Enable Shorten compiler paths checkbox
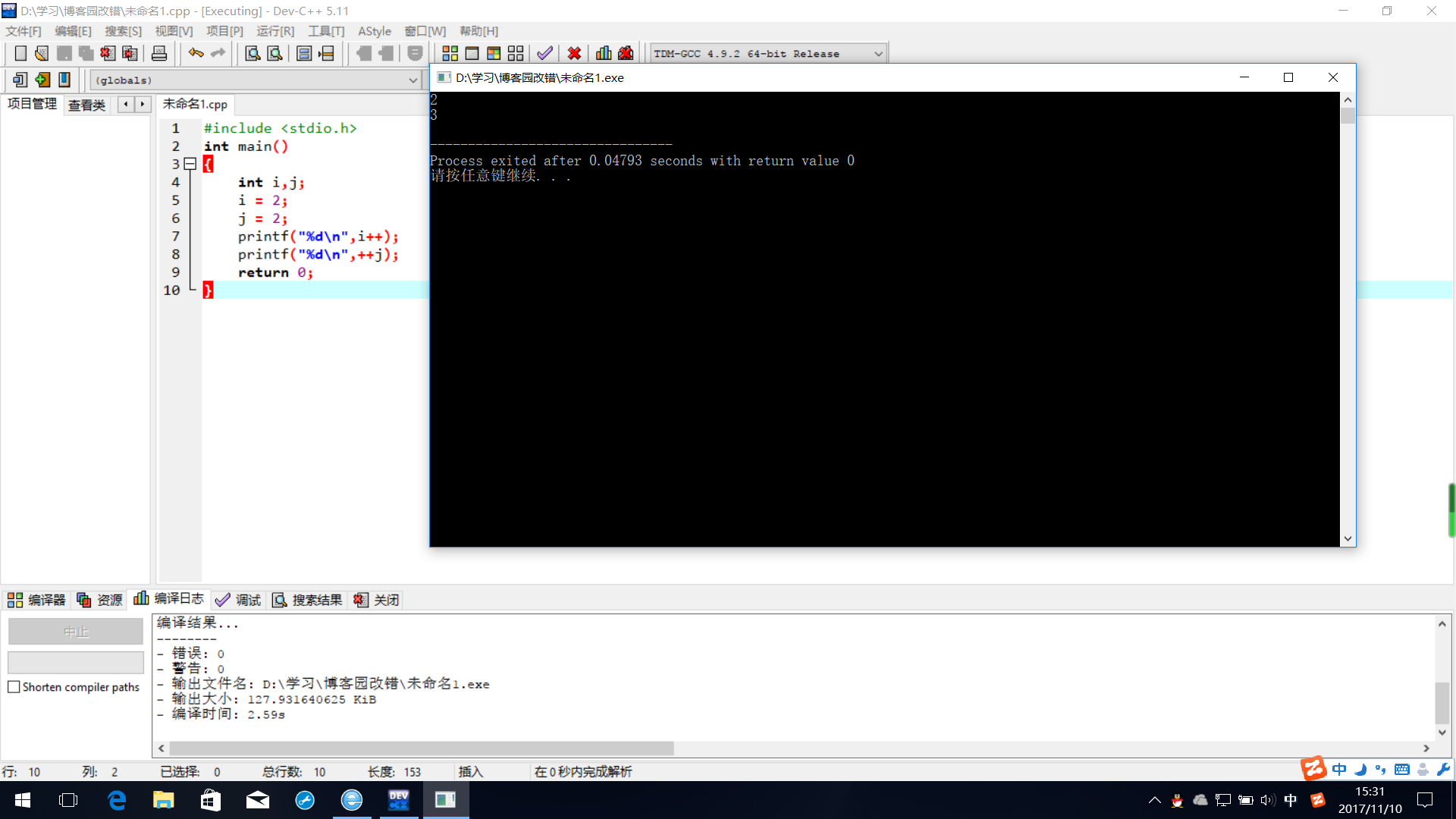Image resolution: width=1456 pixels, height=819 pixels. (x=14, y=687)
